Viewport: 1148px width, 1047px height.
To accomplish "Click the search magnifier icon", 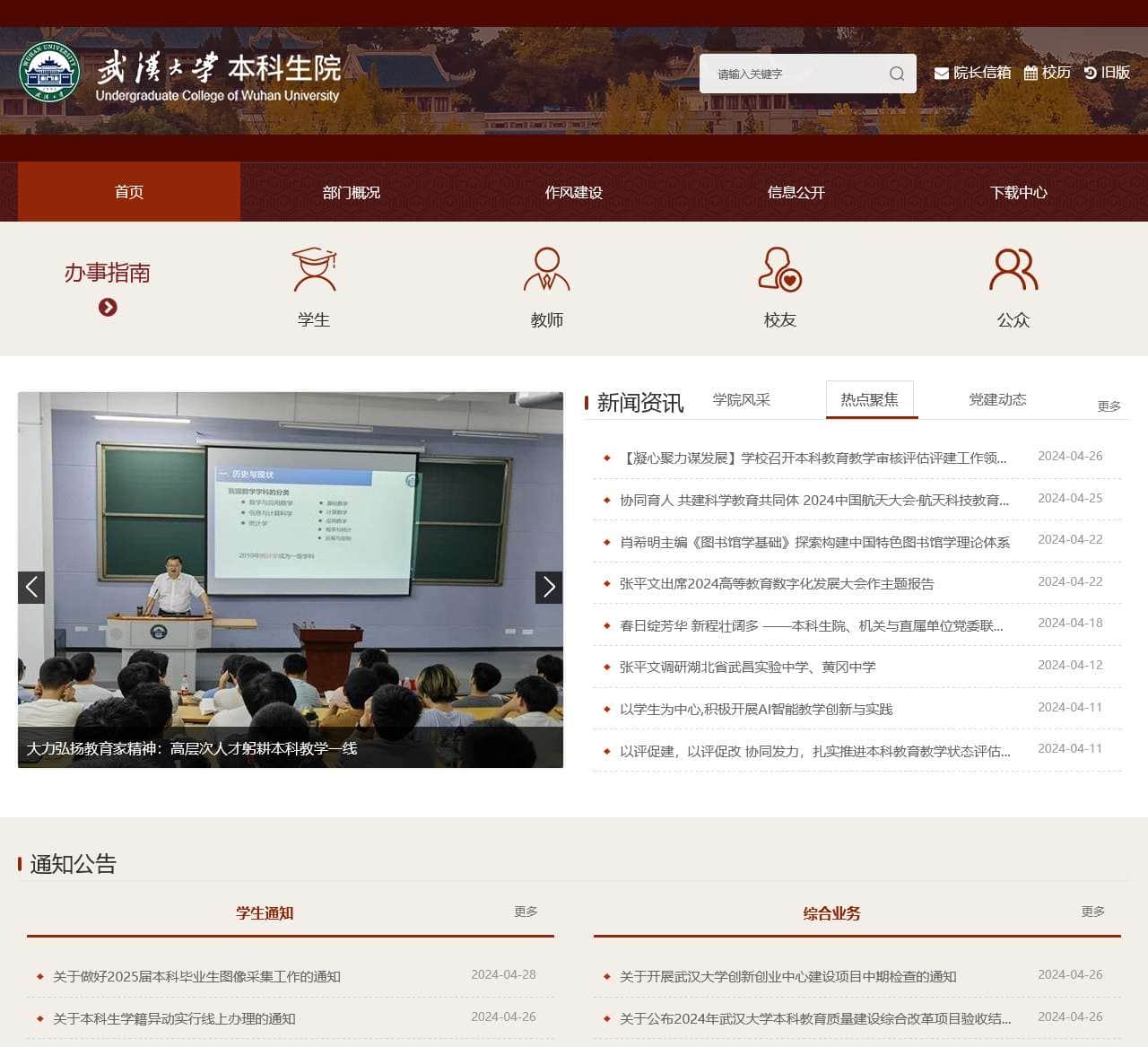I will pyautogui.click(x=897, y=74).
